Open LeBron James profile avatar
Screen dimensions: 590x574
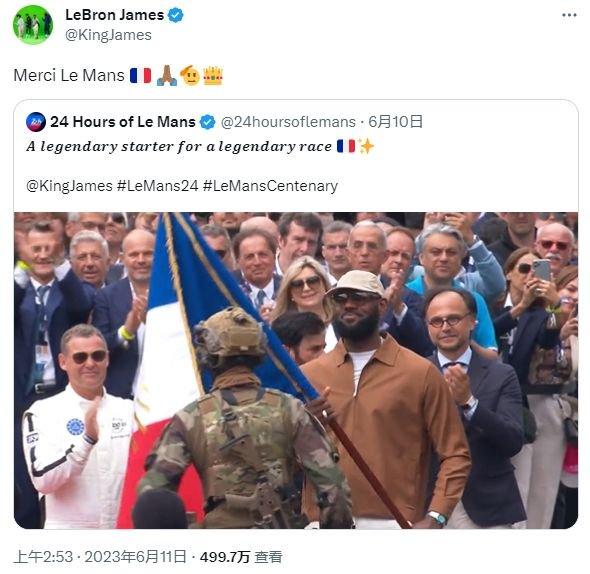(x=33, y=25)
